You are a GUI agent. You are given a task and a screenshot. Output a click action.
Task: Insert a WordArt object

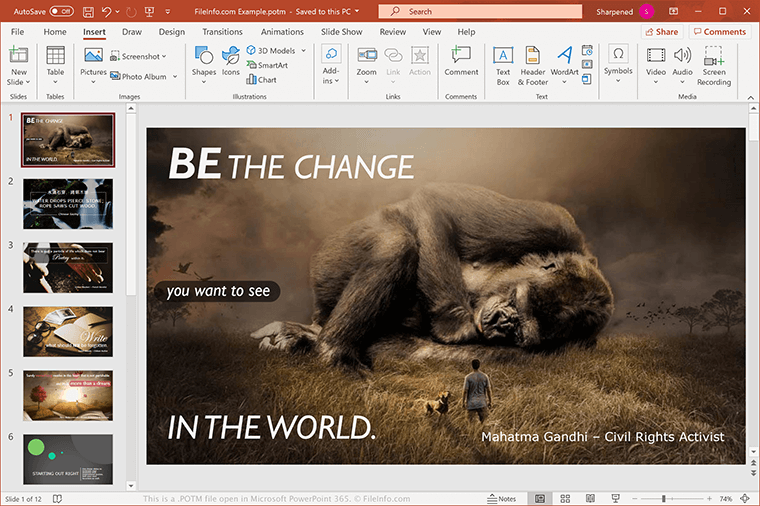pos(564,60)
